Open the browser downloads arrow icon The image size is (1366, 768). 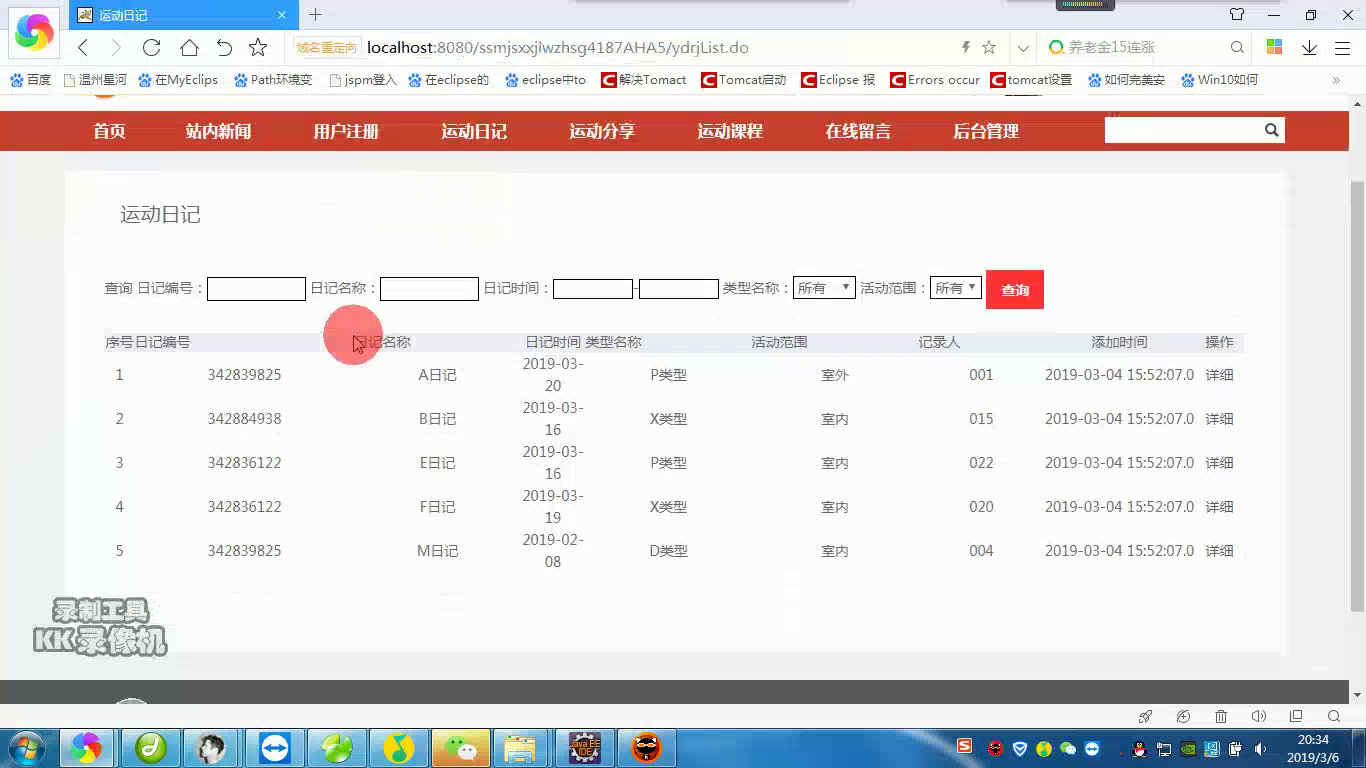coord(1309,48)
